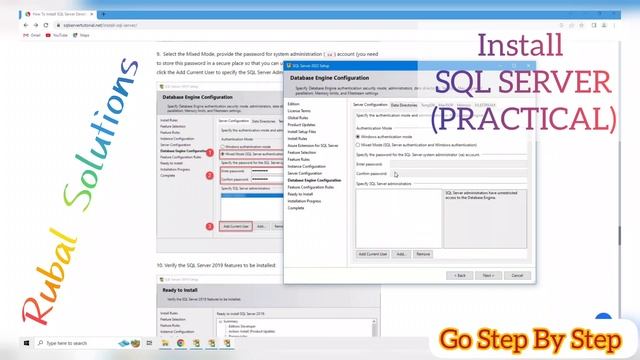The image size is (640, 360).
Task: Click the Back button in setup
Action: (x=460, y=276)
